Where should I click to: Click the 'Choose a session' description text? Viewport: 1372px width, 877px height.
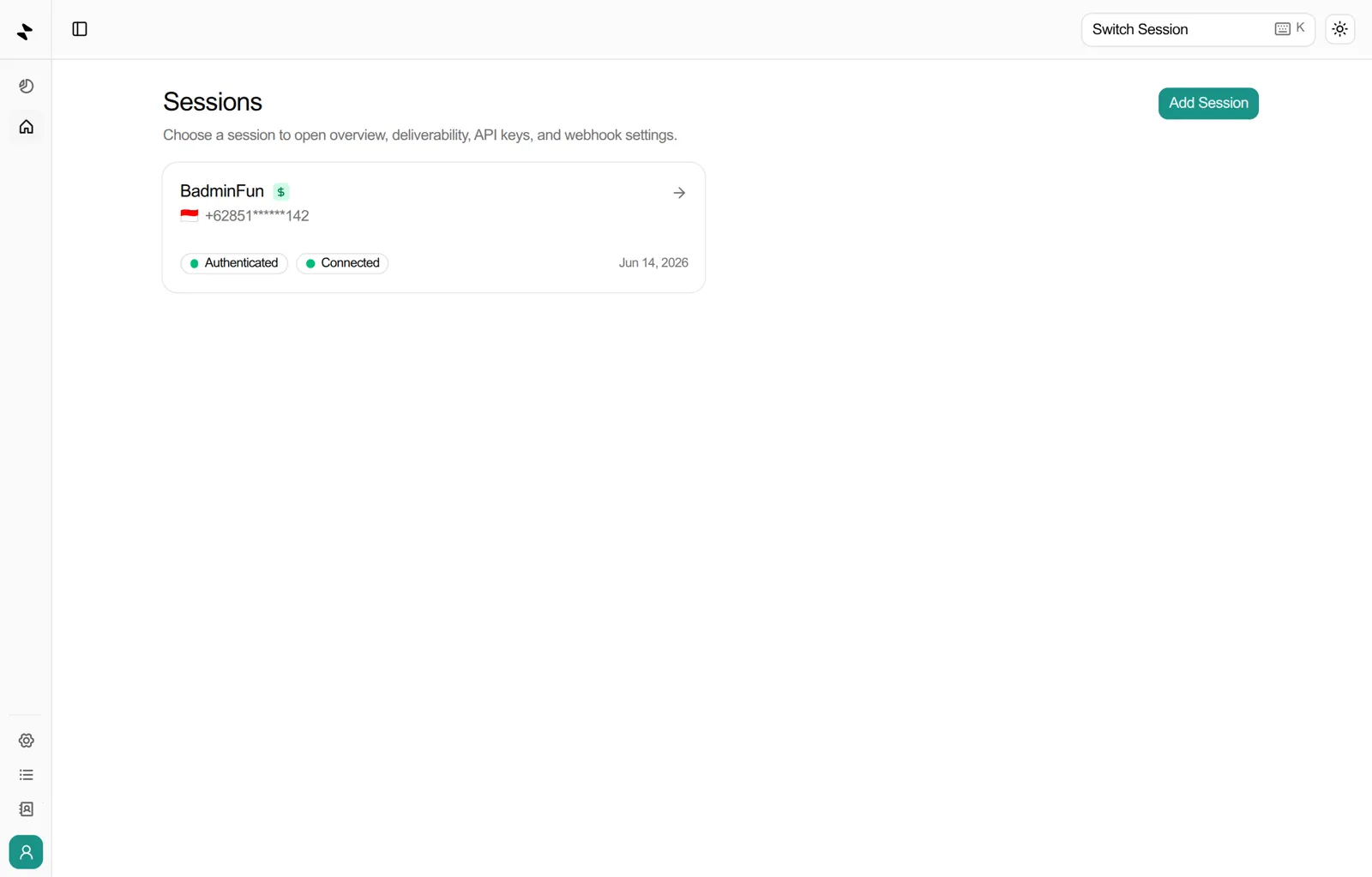click(420, 135)
